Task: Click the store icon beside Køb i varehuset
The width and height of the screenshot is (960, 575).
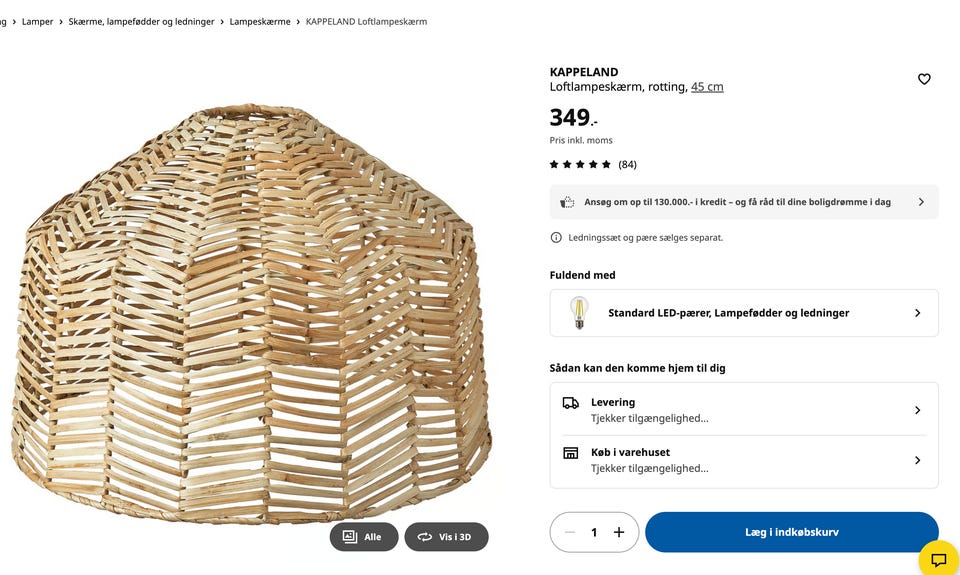Action: (x=570, y=453)
